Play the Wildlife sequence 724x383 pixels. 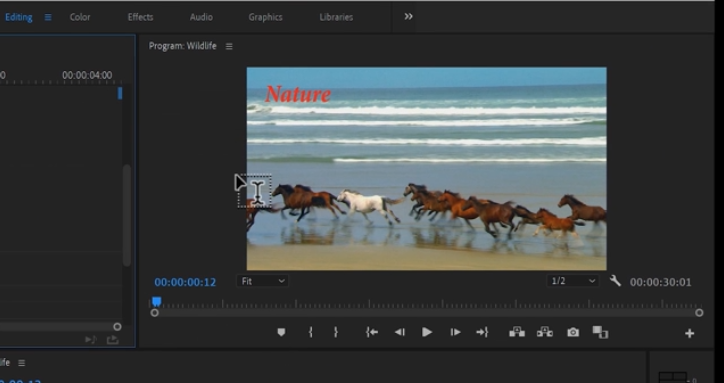(x=427, y=332)
